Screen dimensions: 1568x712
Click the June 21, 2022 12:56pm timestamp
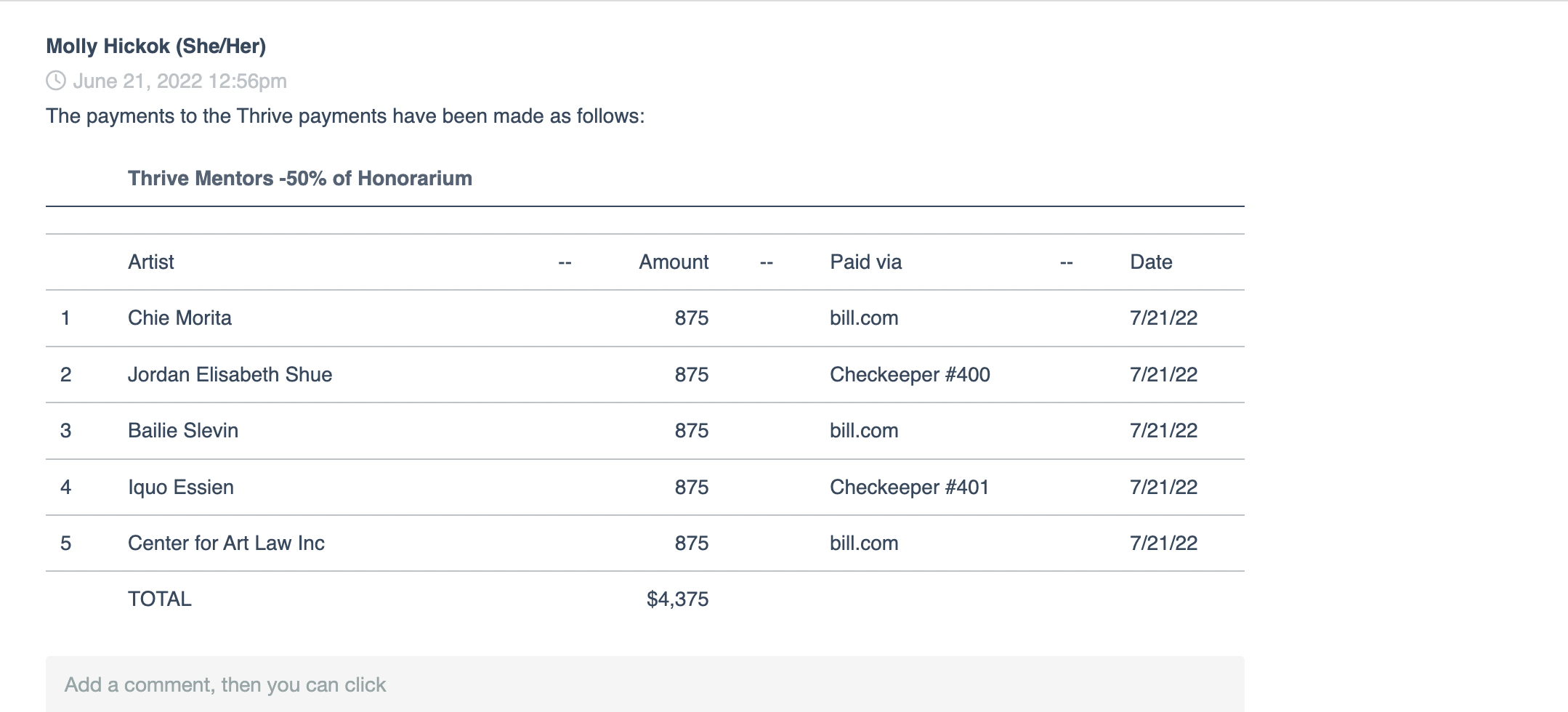tap(179, 81)
